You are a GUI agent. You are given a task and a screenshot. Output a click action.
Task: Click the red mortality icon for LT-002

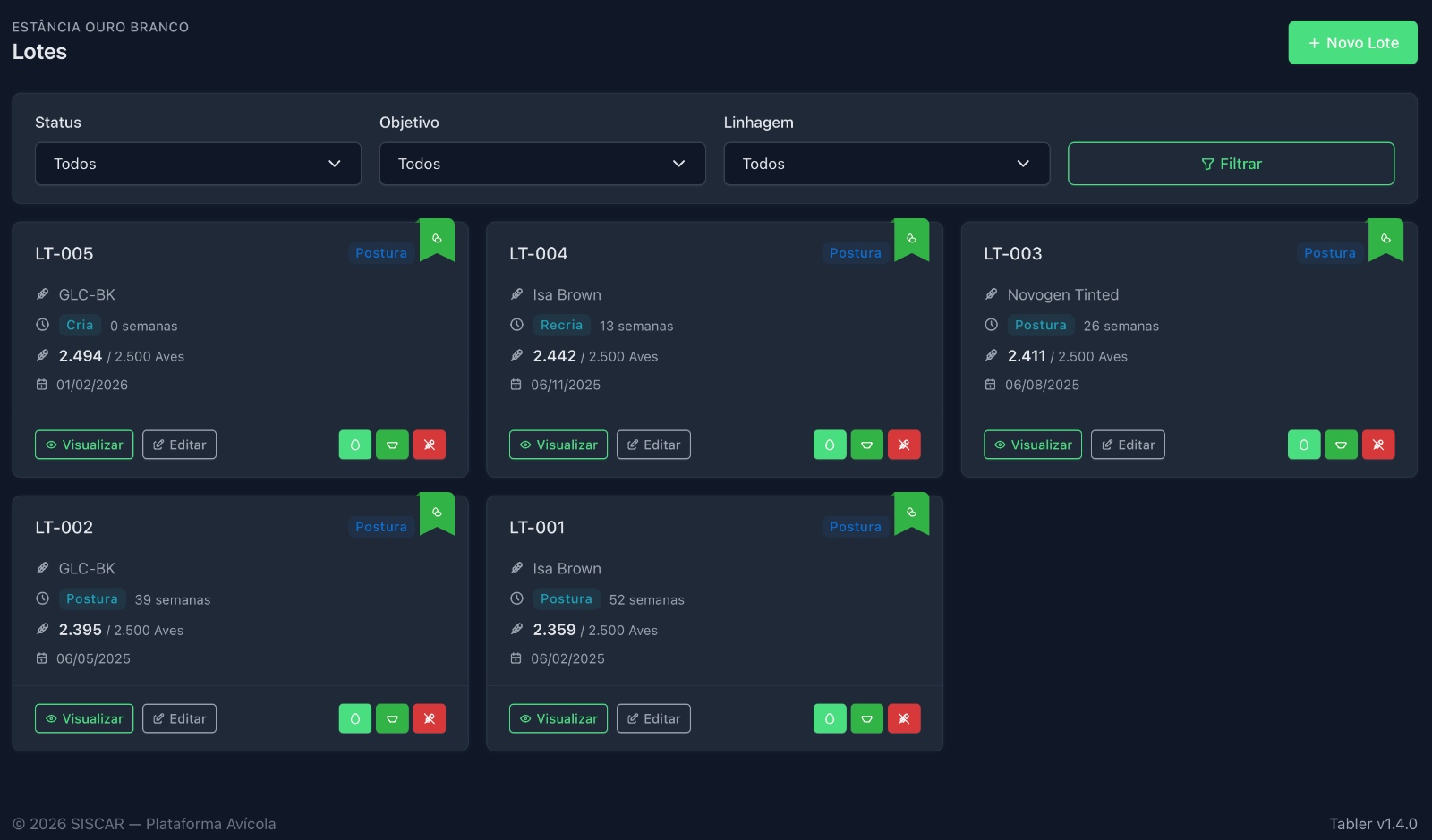coord(430,718)
